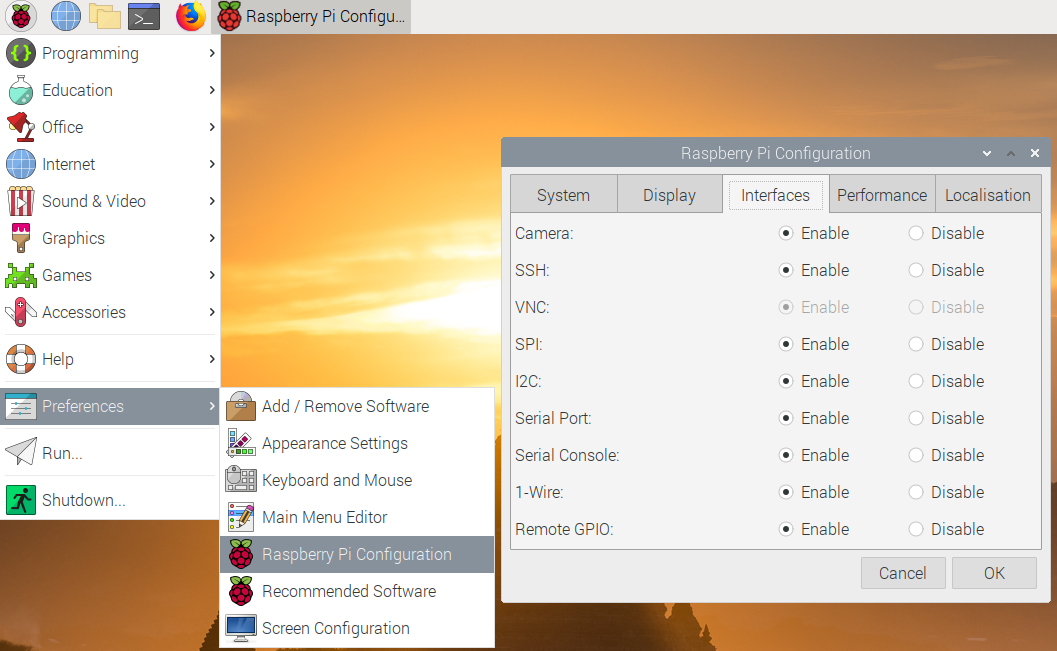
Task: Expand the Accessories submenu arrow
Action: (x=212, y=313)
